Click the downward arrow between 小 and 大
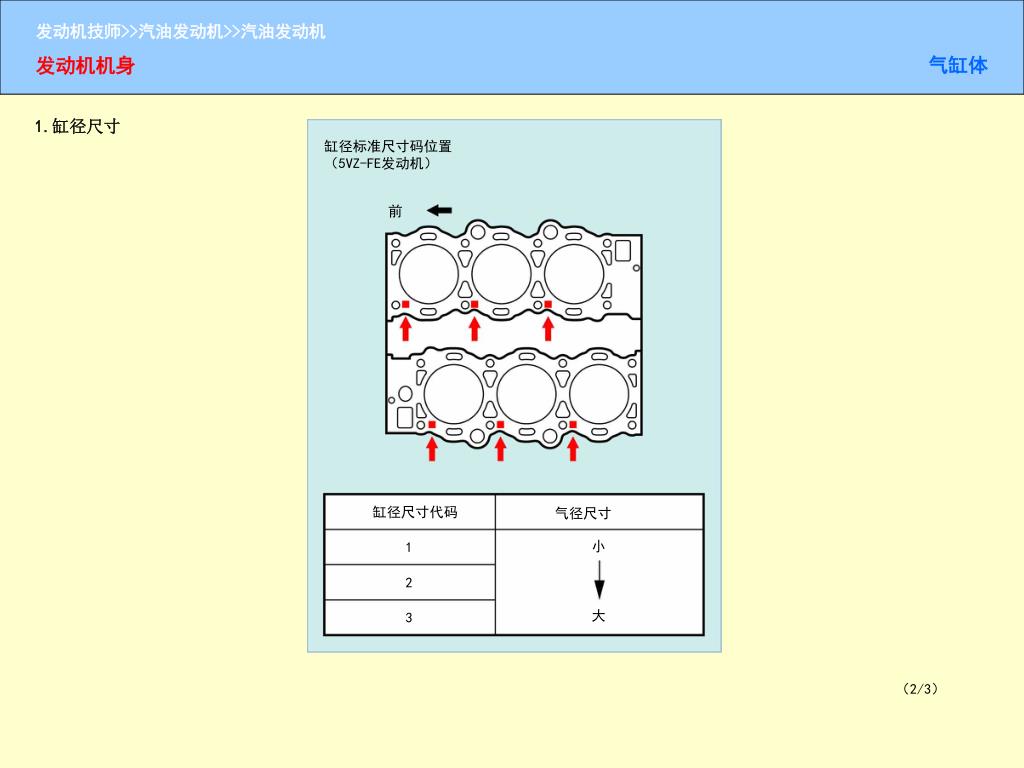 [x=599, y=580]
